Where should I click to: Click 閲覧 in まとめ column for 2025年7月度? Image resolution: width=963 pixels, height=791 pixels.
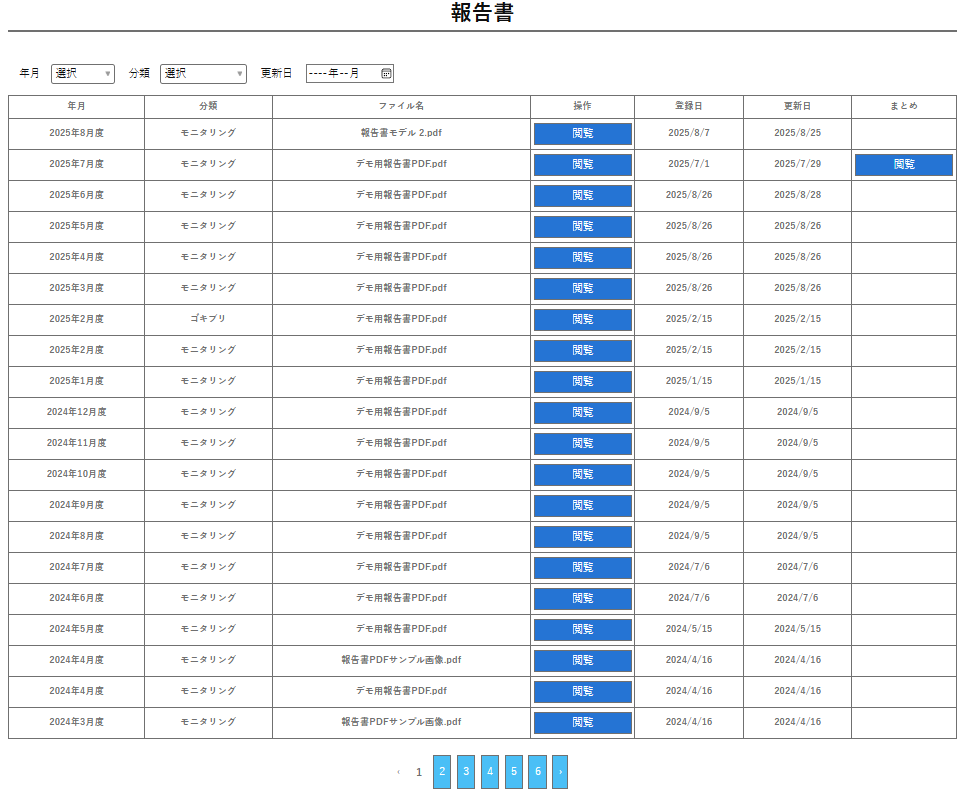[x=903, y=165]
